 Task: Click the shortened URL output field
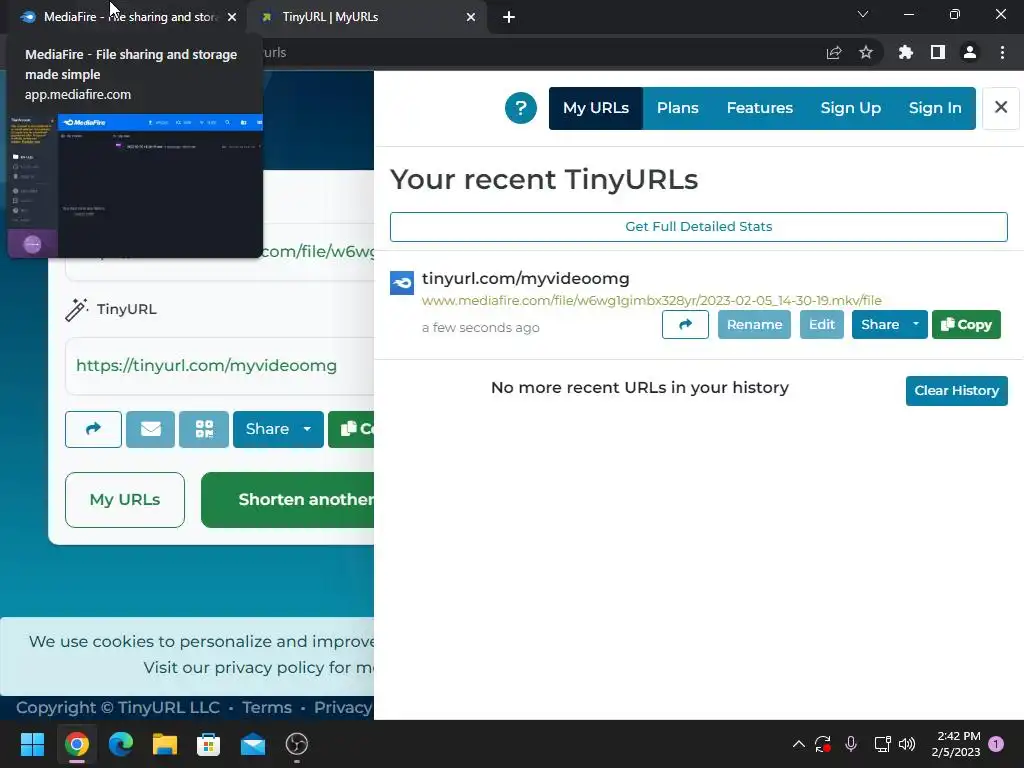pyautogui.click(x=220, y=366)
